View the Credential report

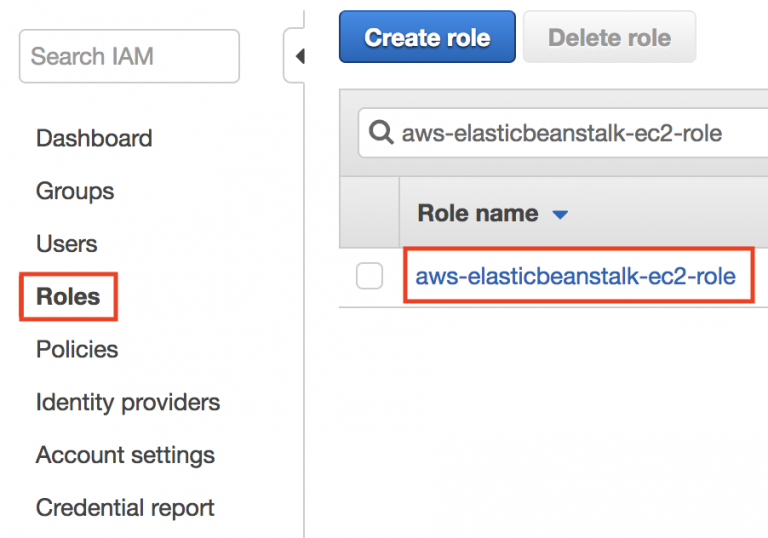[125, 508]
